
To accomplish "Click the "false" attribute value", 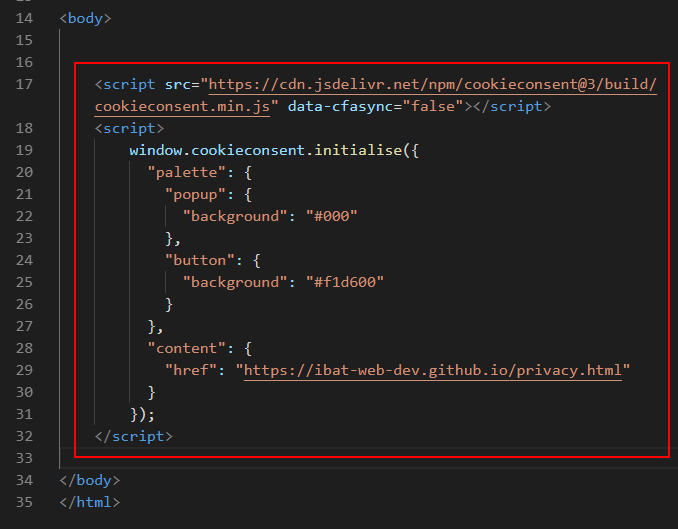I will tap(433, 106).
